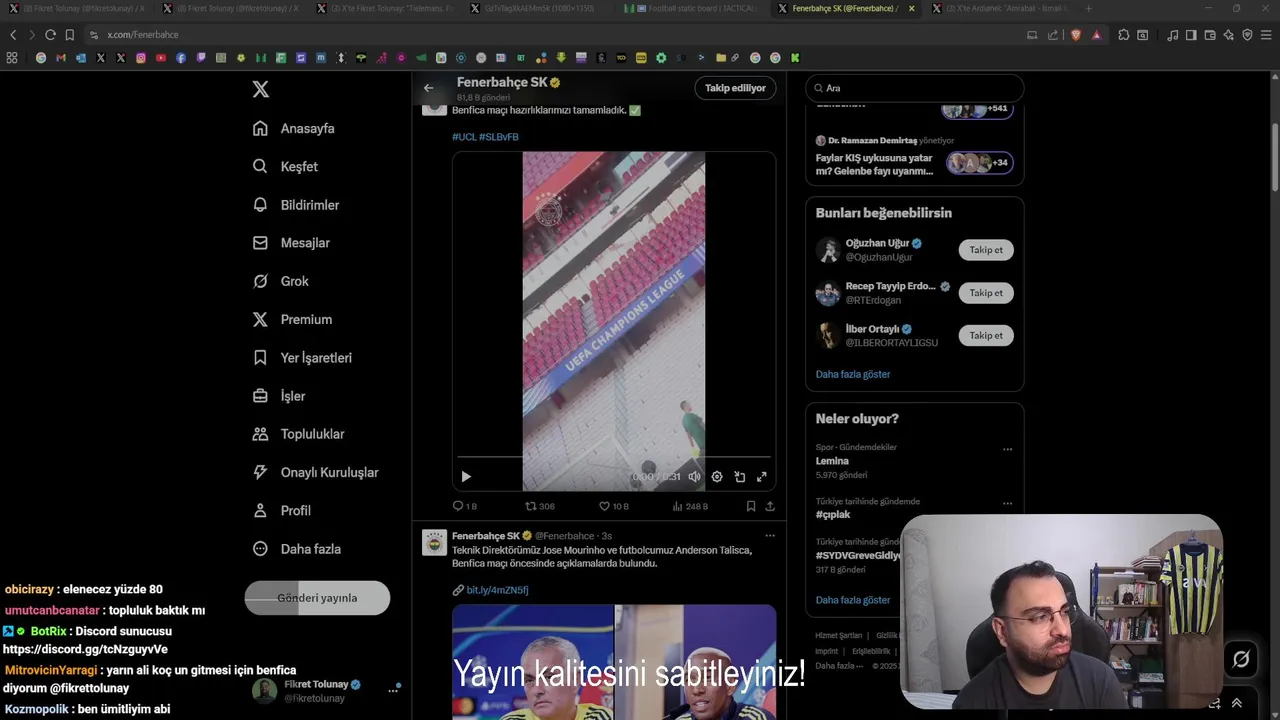The height and width of the screenshot is (720, 1280).
Task: Show more under Neler oluyor
Action: 853,600
